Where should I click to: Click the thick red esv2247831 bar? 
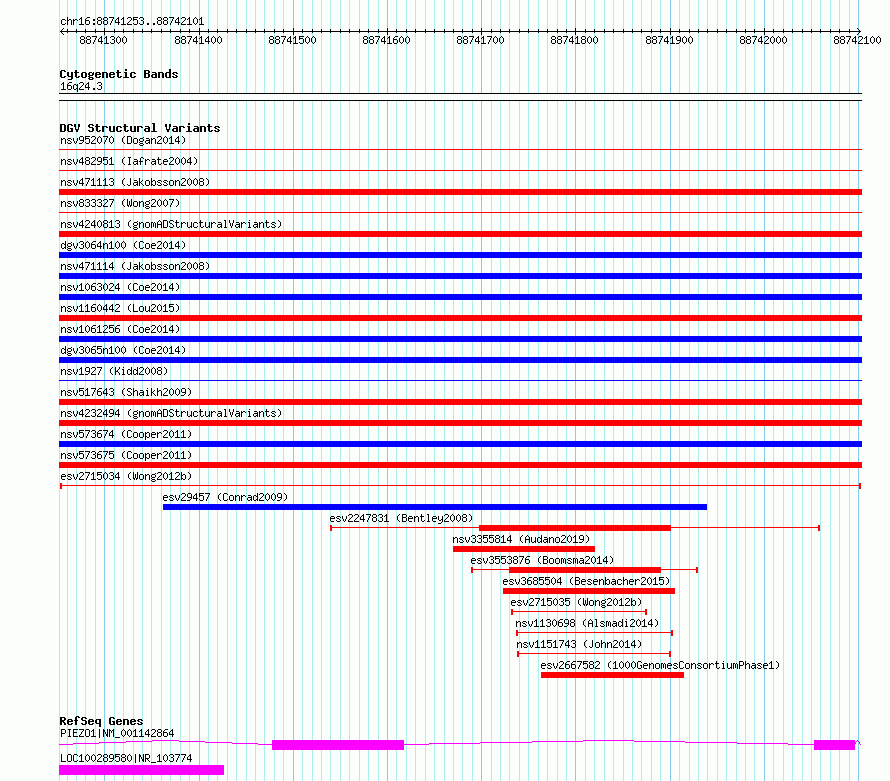[575, 528]
